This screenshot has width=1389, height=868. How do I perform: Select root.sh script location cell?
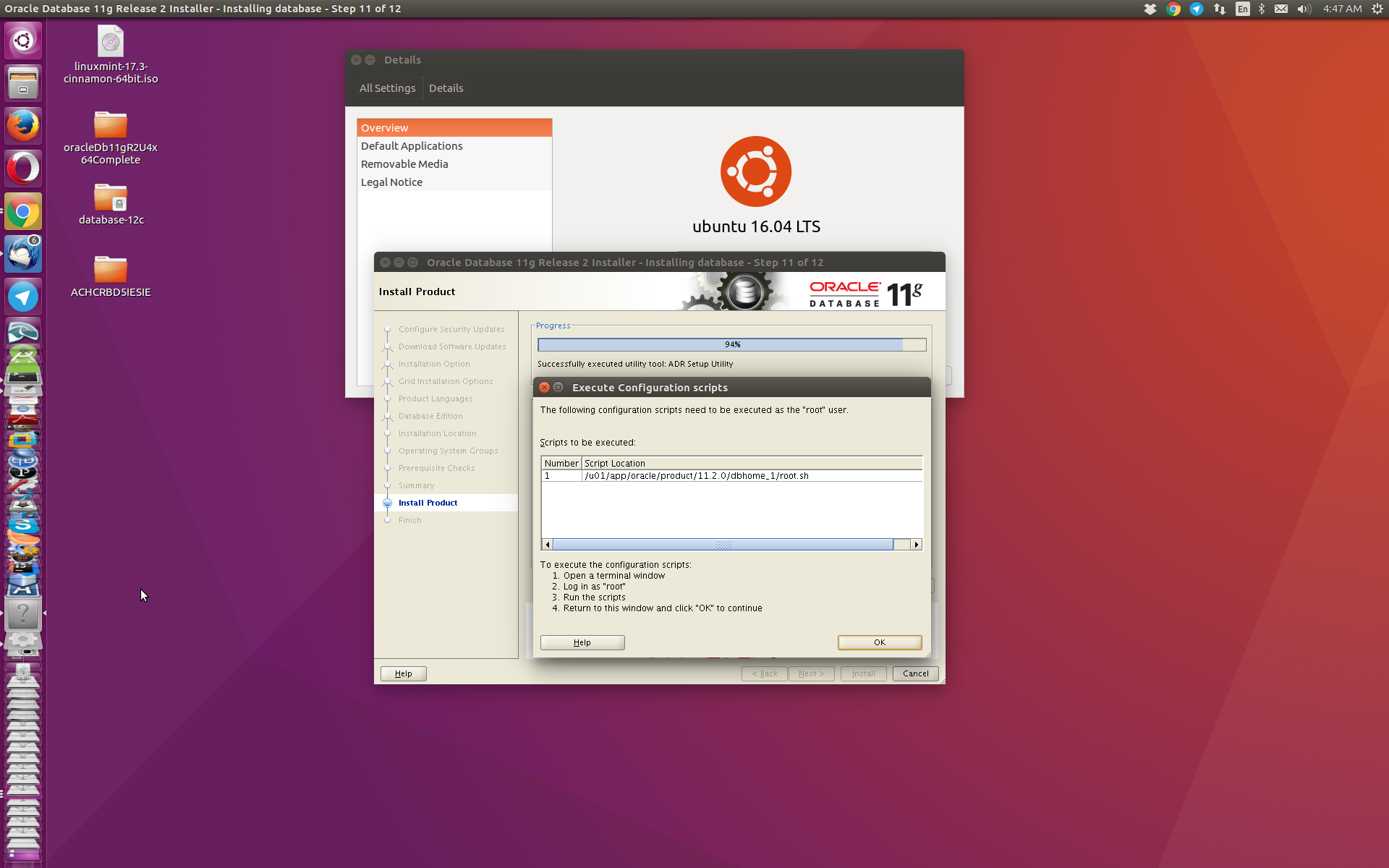[x=752, y=476]
